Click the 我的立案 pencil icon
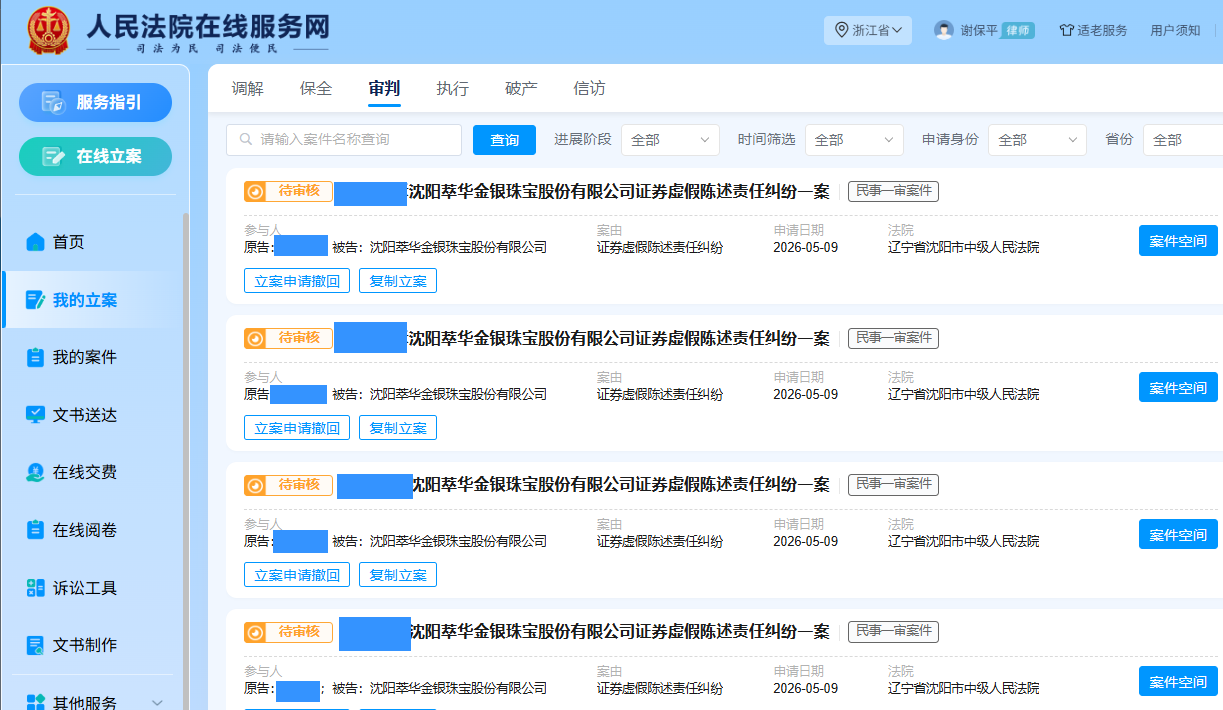Screen dimensions: 1223x710 click(36, 299)
